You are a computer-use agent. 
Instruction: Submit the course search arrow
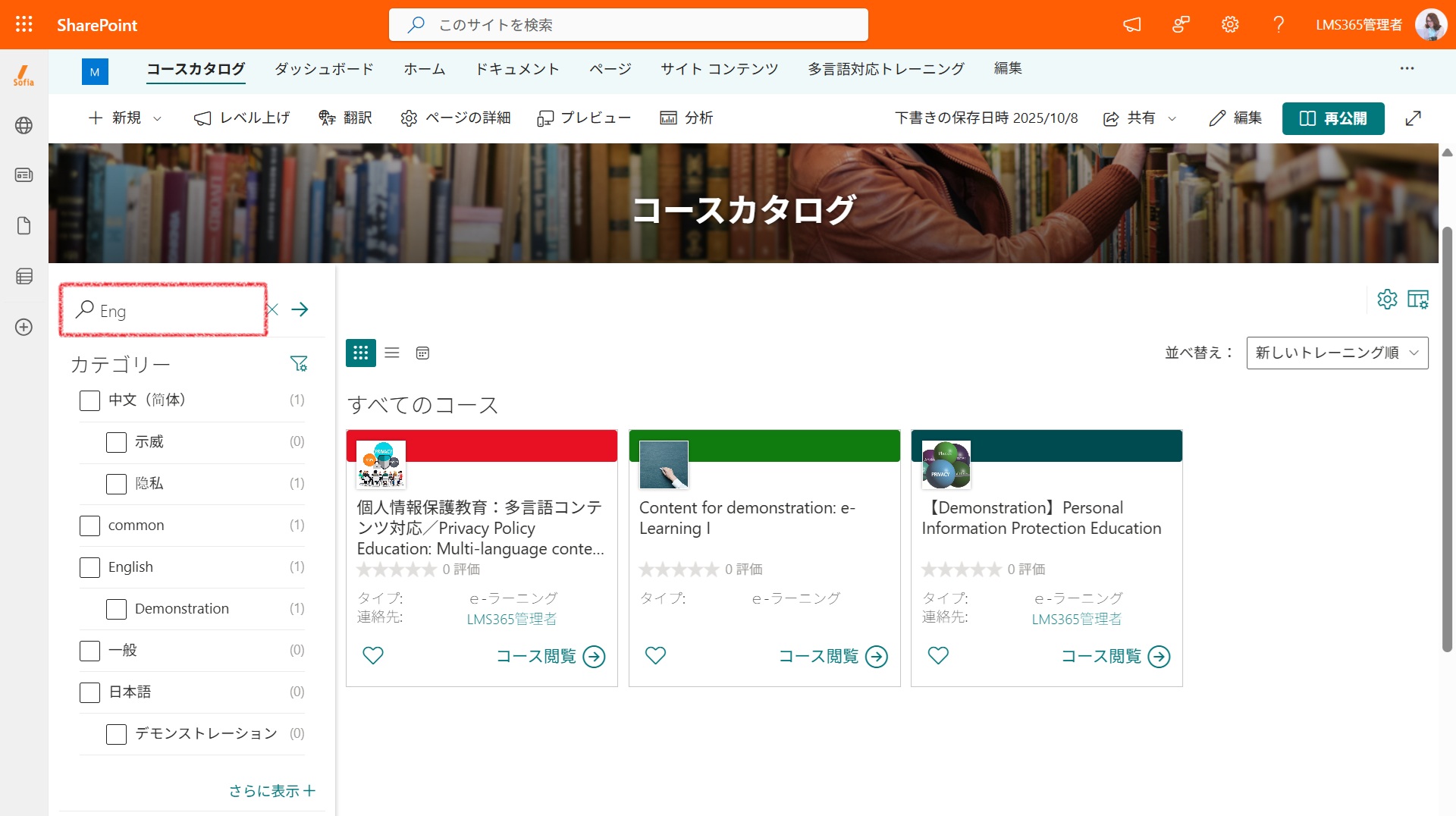300,309
